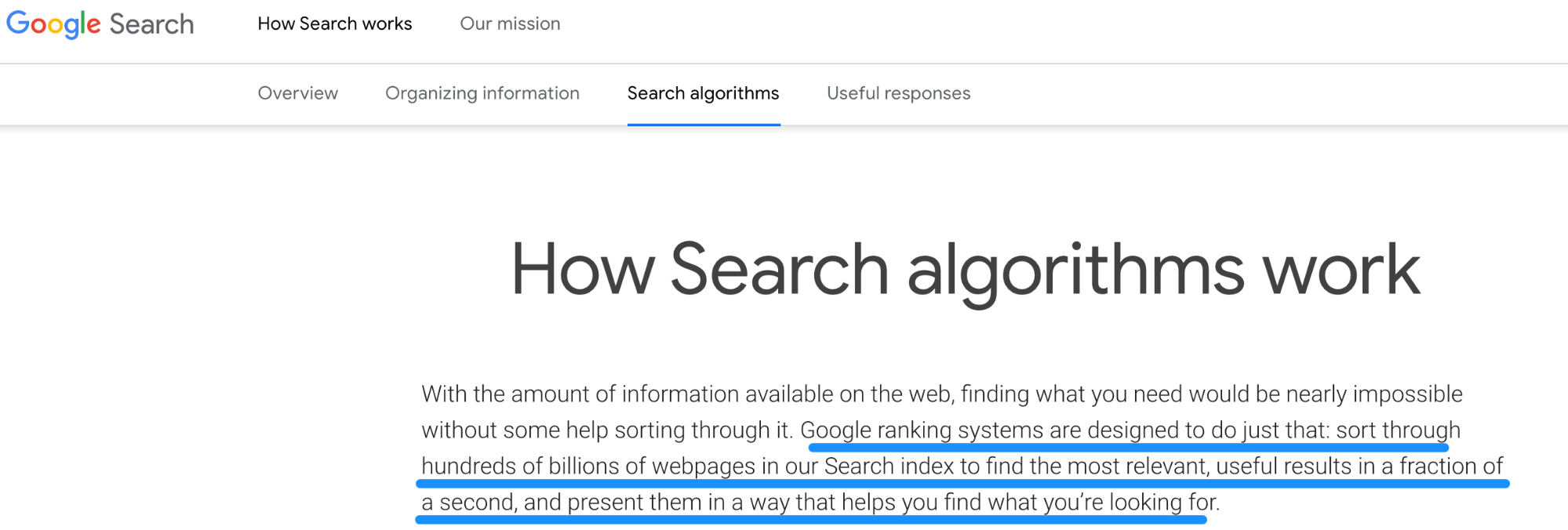Click the paragraph line beginning "With the amount"
This screenshot has height=530, width=1568.
(x=942, y=394)
